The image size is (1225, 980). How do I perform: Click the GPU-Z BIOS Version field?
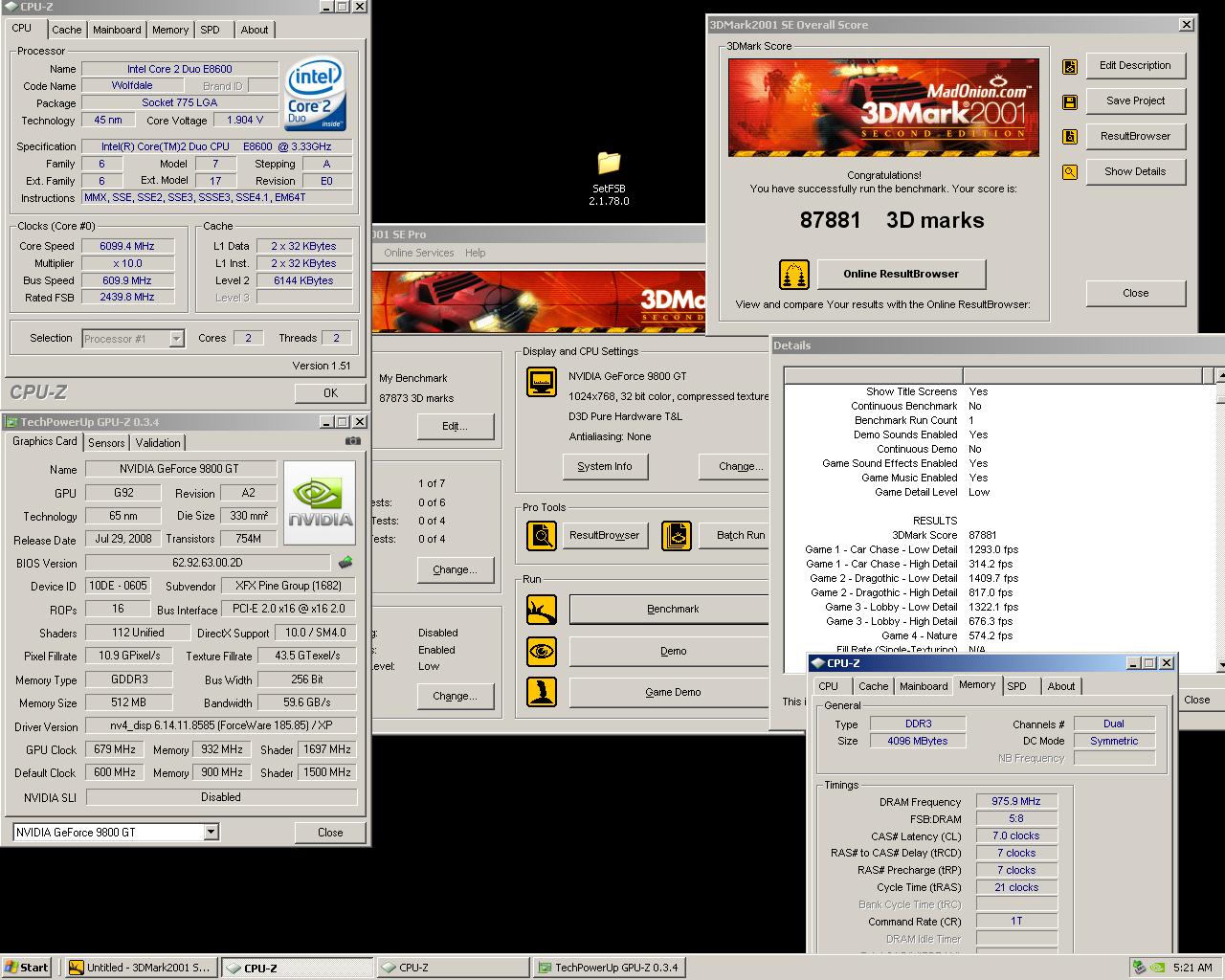(208, 563)
